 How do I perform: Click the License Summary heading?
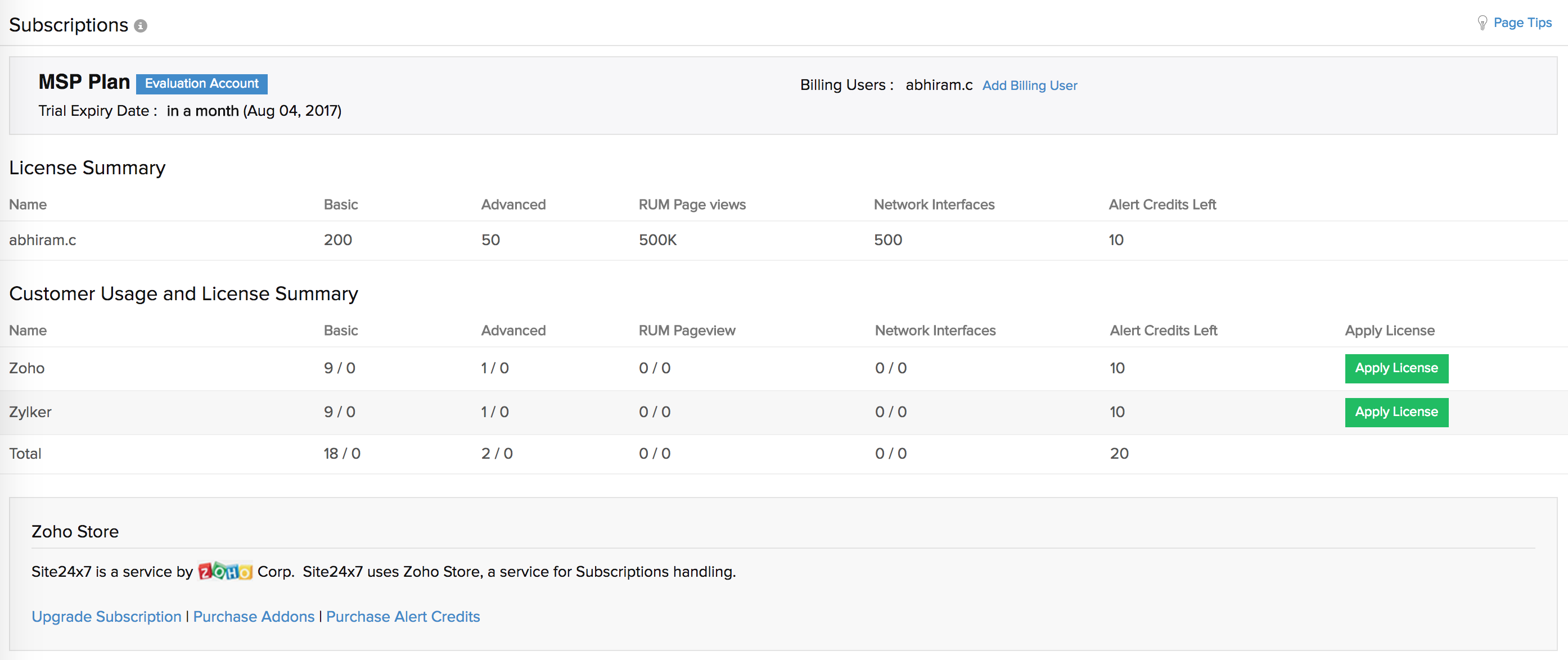coord(87,168)
